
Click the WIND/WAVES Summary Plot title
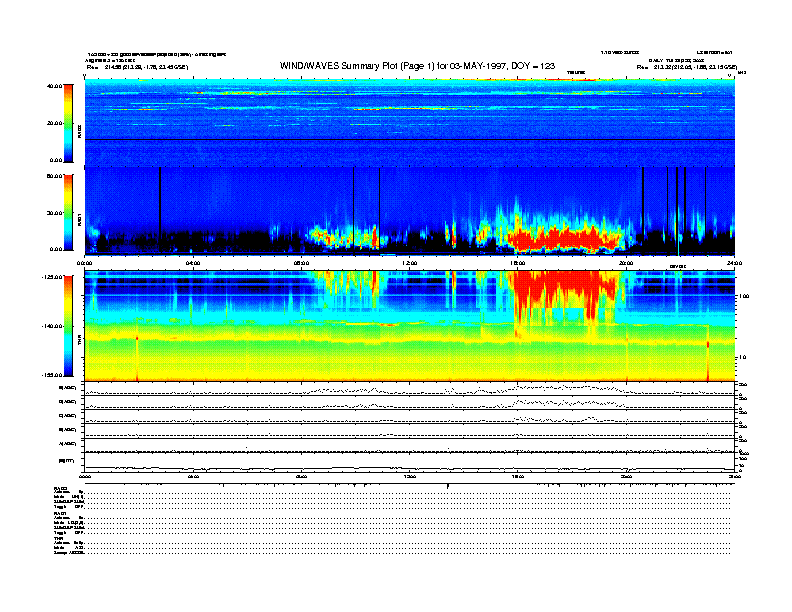click(x=417, y=66)
